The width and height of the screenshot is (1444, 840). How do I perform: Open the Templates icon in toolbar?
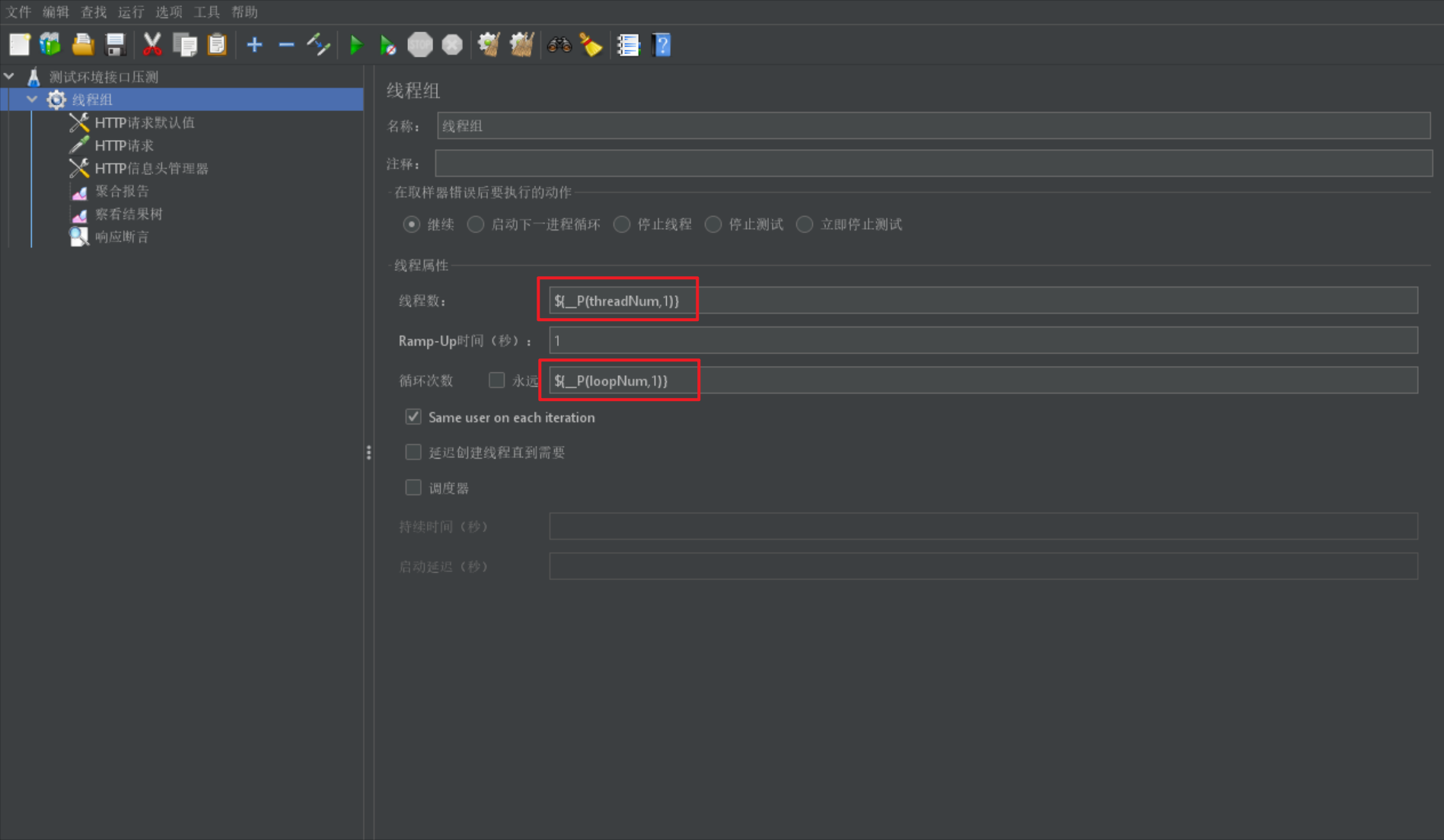(x=51, y=45)
